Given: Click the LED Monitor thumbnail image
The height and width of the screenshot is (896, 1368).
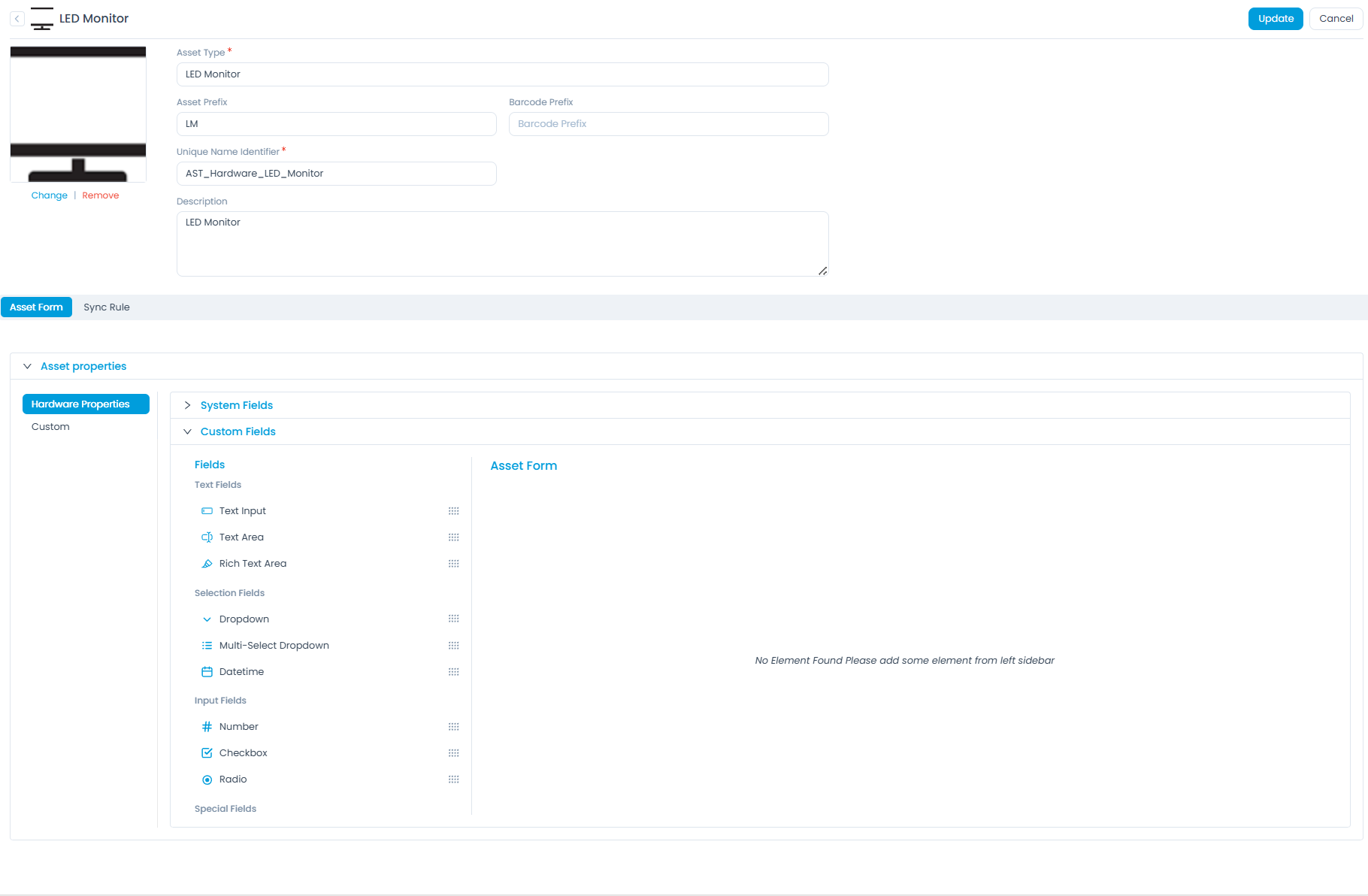Looking at the screenshot, I should pos(77,113).
